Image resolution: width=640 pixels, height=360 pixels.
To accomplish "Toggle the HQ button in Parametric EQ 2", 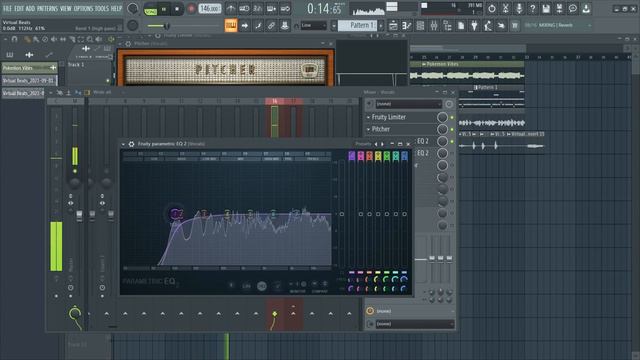I will click(262, 286).
